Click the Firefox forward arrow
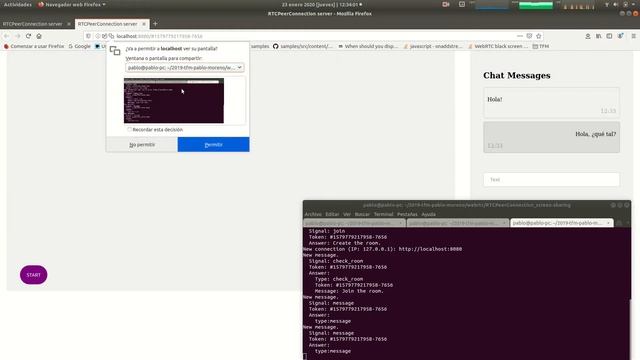This screenshot has width=640, height=360. (x=18, y=36)
